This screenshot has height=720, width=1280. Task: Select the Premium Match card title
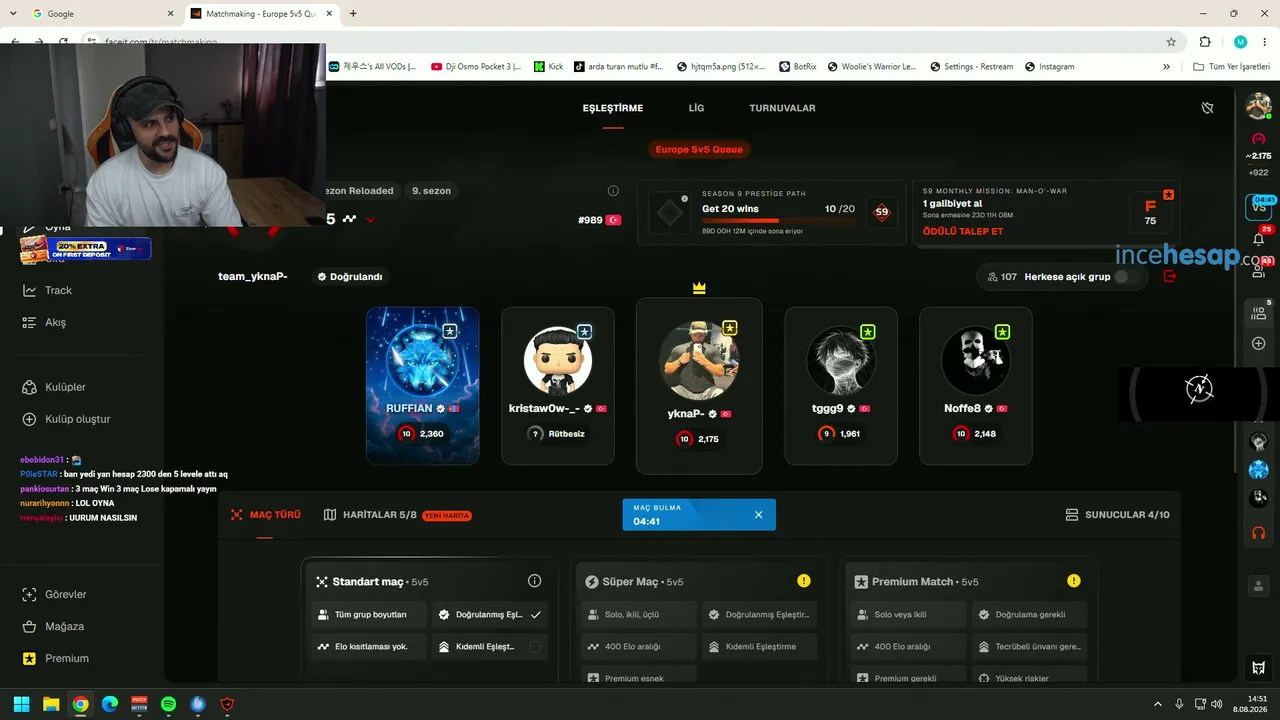click(x=912, y=582)
